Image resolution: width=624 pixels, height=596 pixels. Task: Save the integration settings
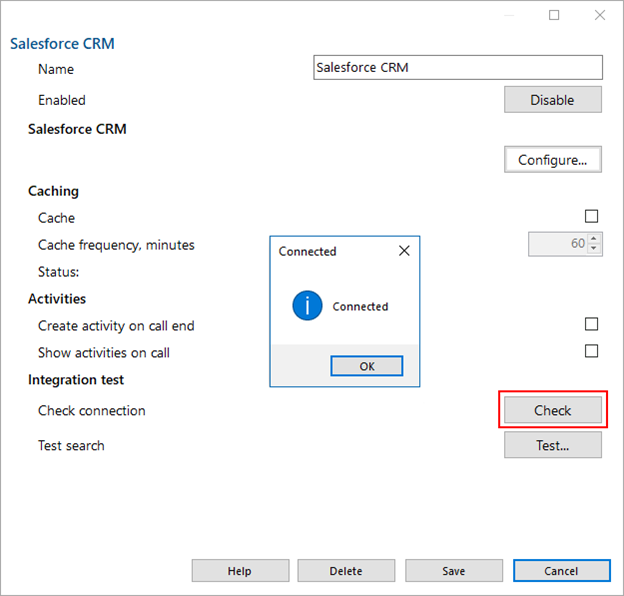pyautogui.click(x=454, y=571)
